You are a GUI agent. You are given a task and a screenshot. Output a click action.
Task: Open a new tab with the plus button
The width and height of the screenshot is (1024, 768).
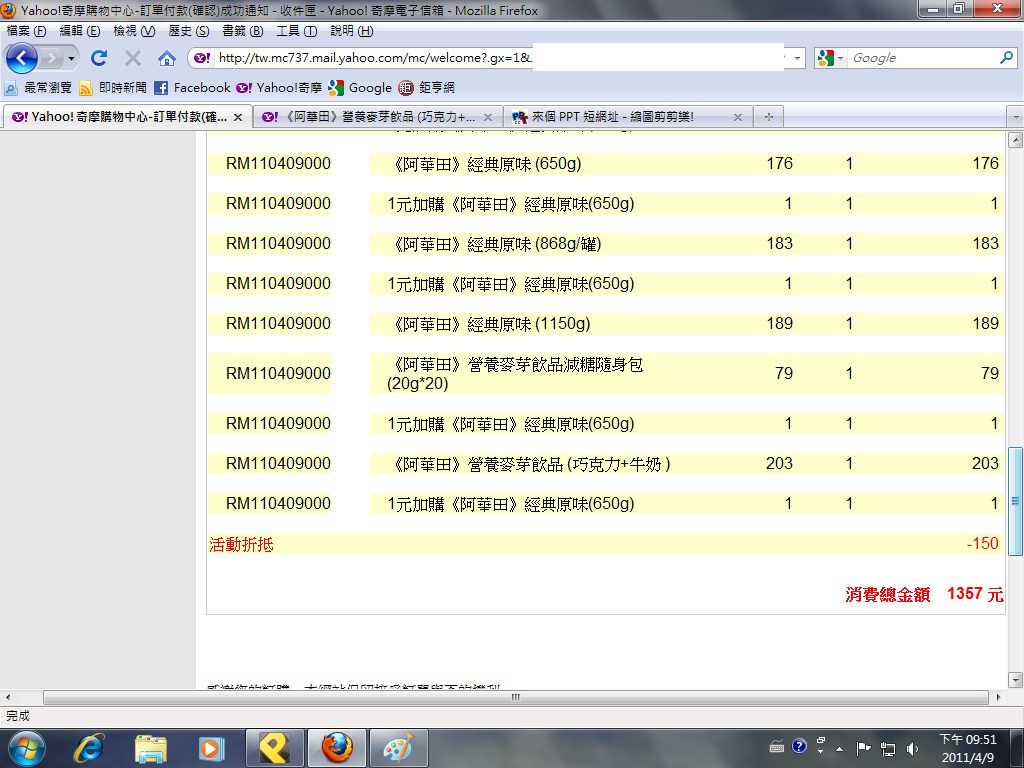click(x=769, y=117)
